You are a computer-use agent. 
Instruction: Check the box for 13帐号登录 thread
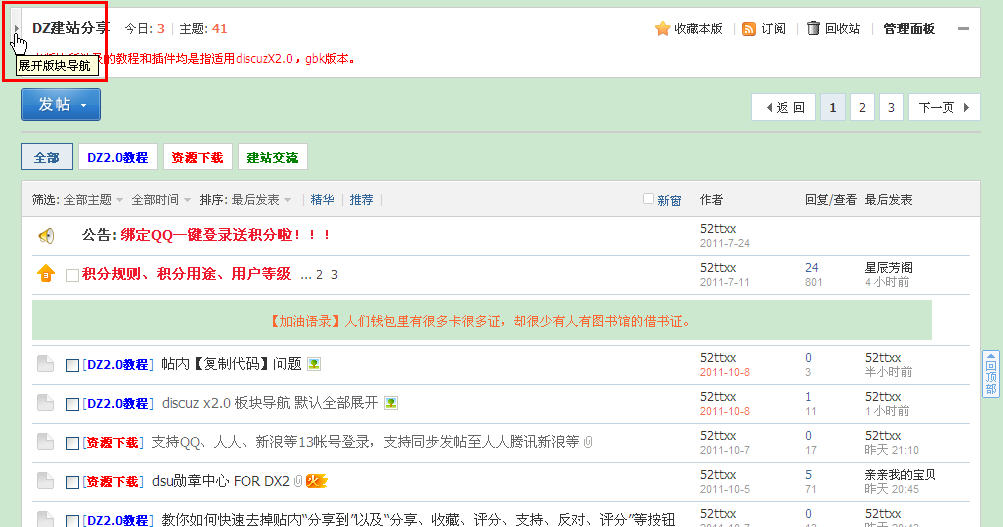coord(72,444)
